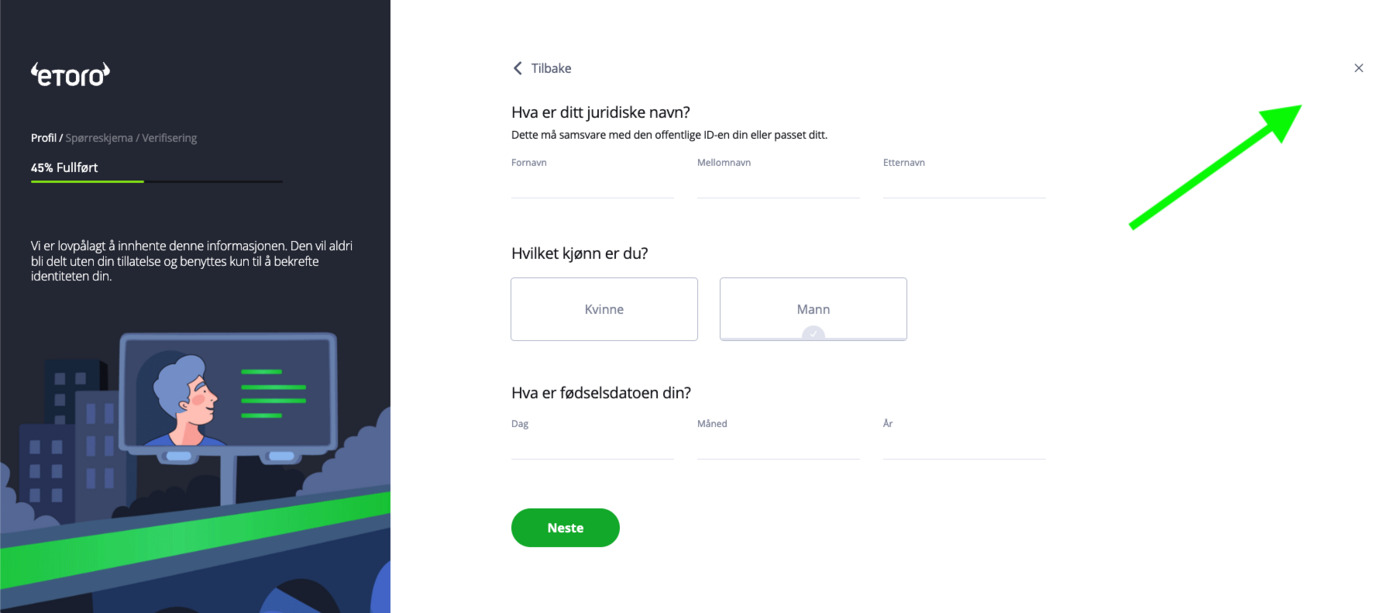Focus the Etternavn input field

(x=965, y=185)
